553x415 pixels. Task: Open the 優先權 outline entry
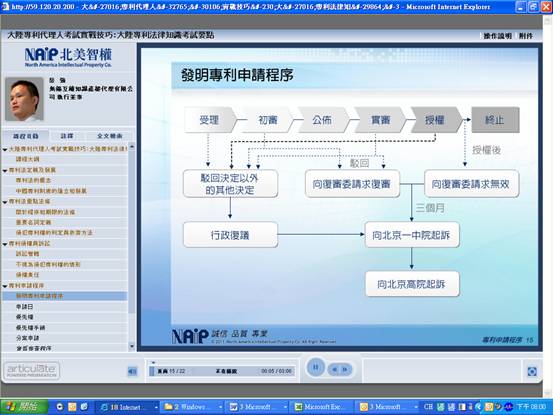pos(24,317)
